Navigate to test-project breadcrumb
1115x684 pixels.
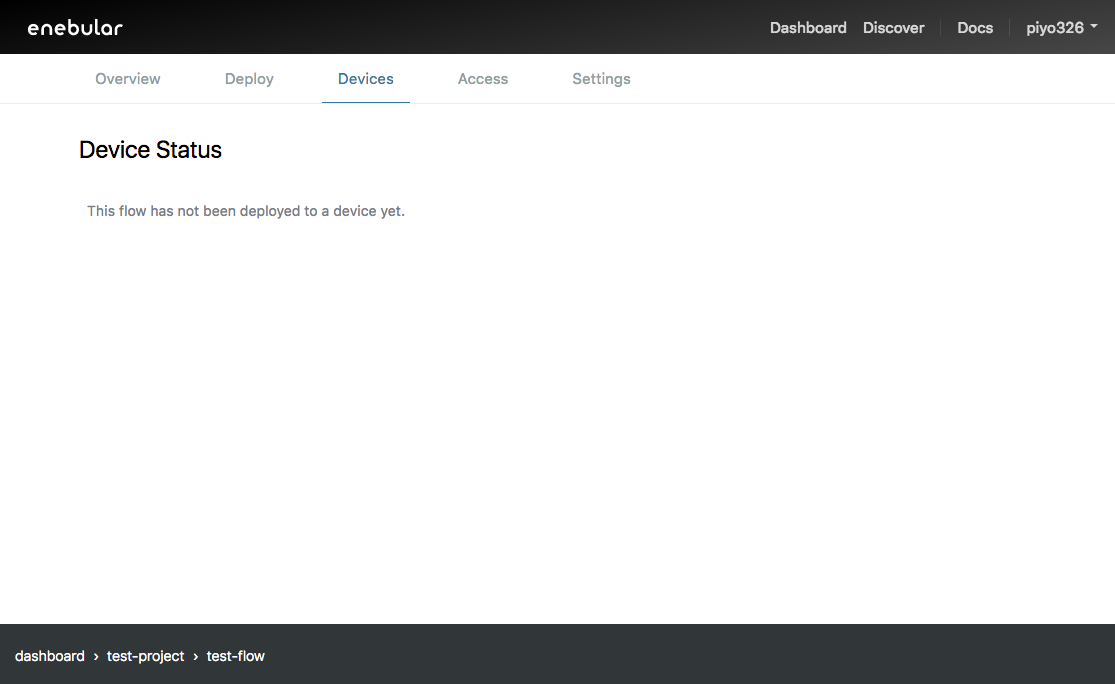(x=146, y=656)
